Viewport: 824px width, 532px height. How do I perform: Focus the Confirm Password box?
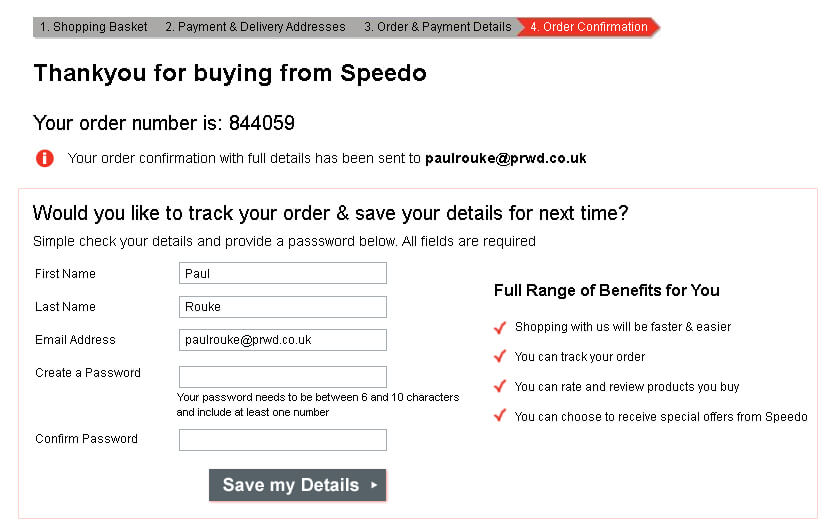click(283, 440)
